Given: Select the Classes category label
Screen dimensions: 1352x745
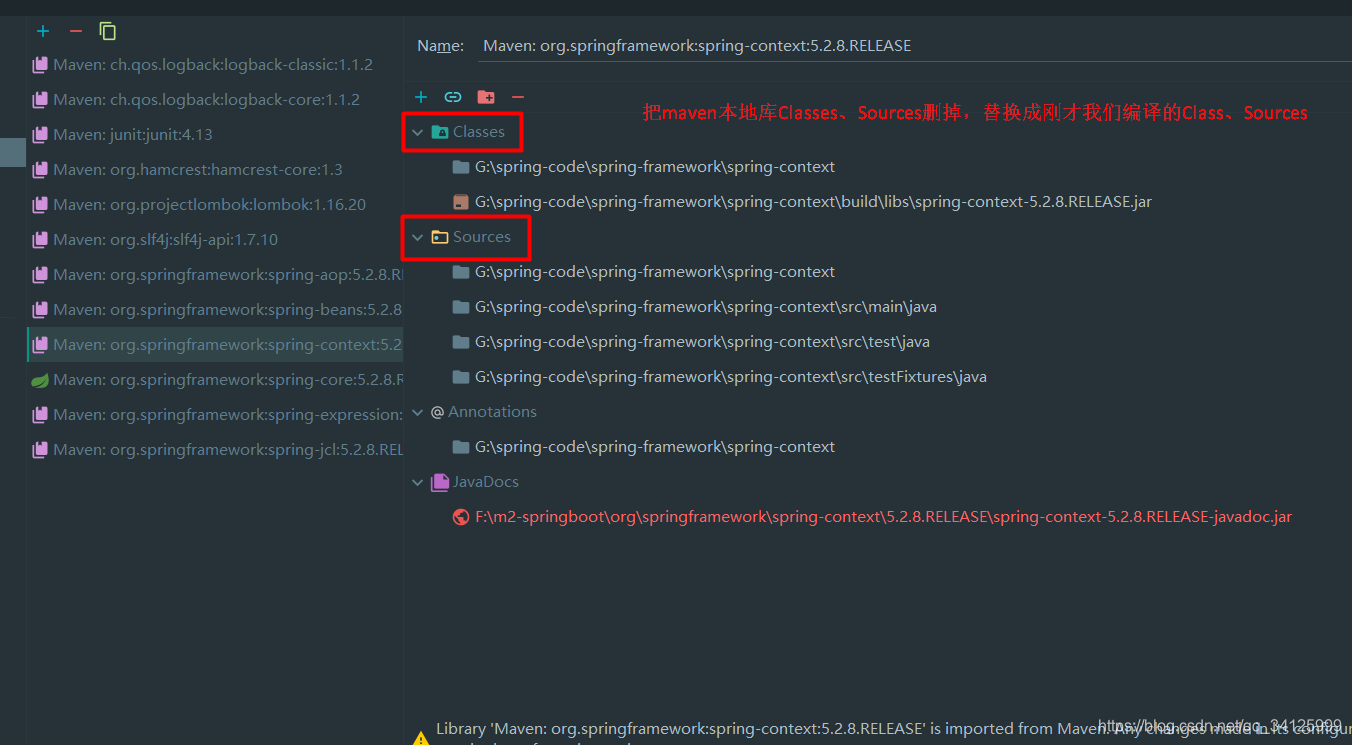Looking at the screenshot, I should coord(479,132).
